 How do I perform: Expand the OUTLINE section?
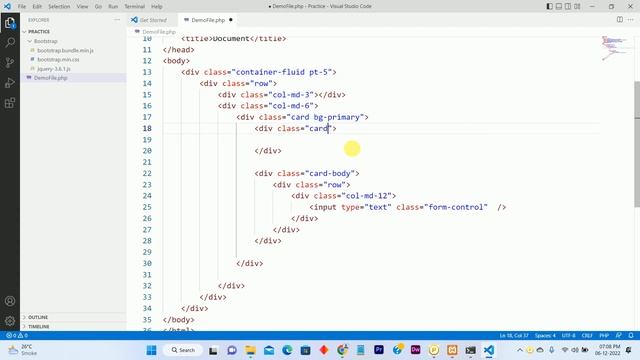point(73,317)
